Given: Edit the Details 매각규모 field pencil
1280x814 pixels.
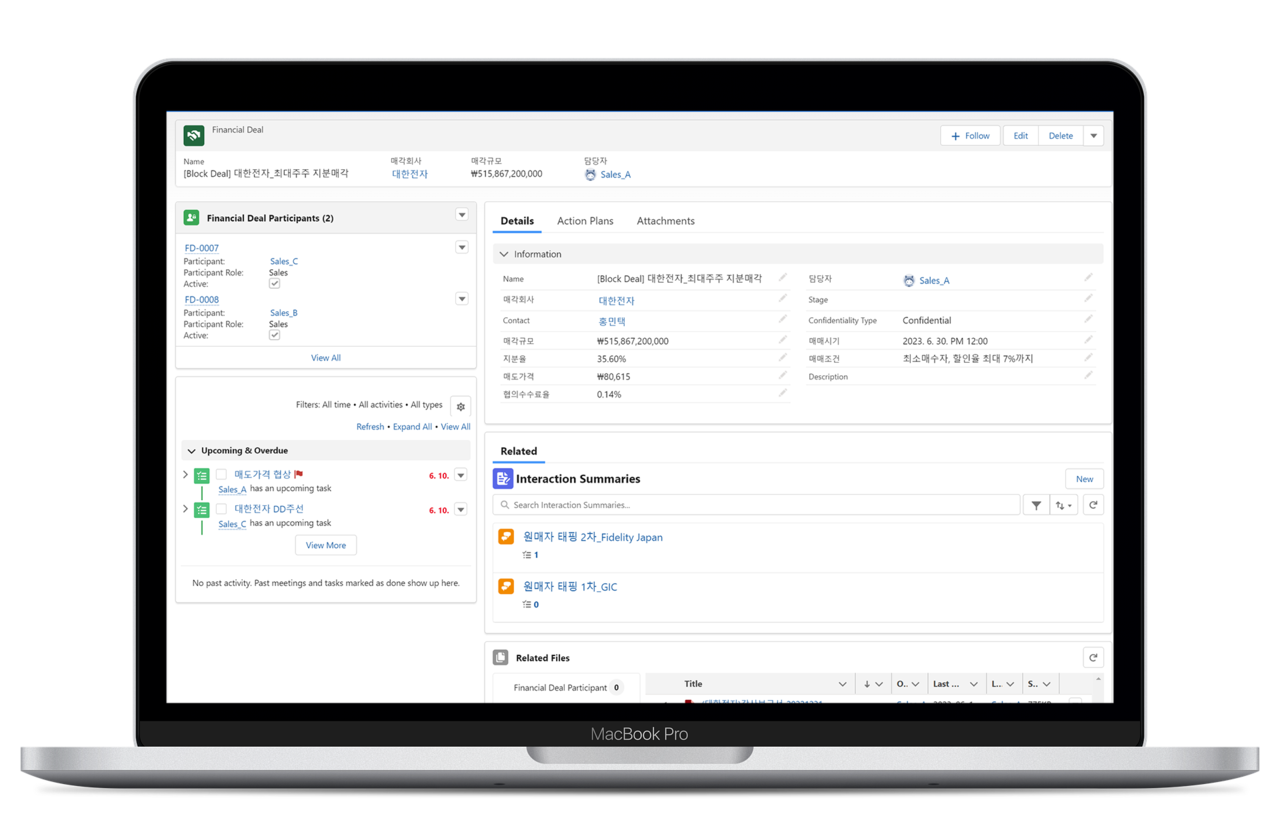Looking at the screenshot, I should point(783,340).
